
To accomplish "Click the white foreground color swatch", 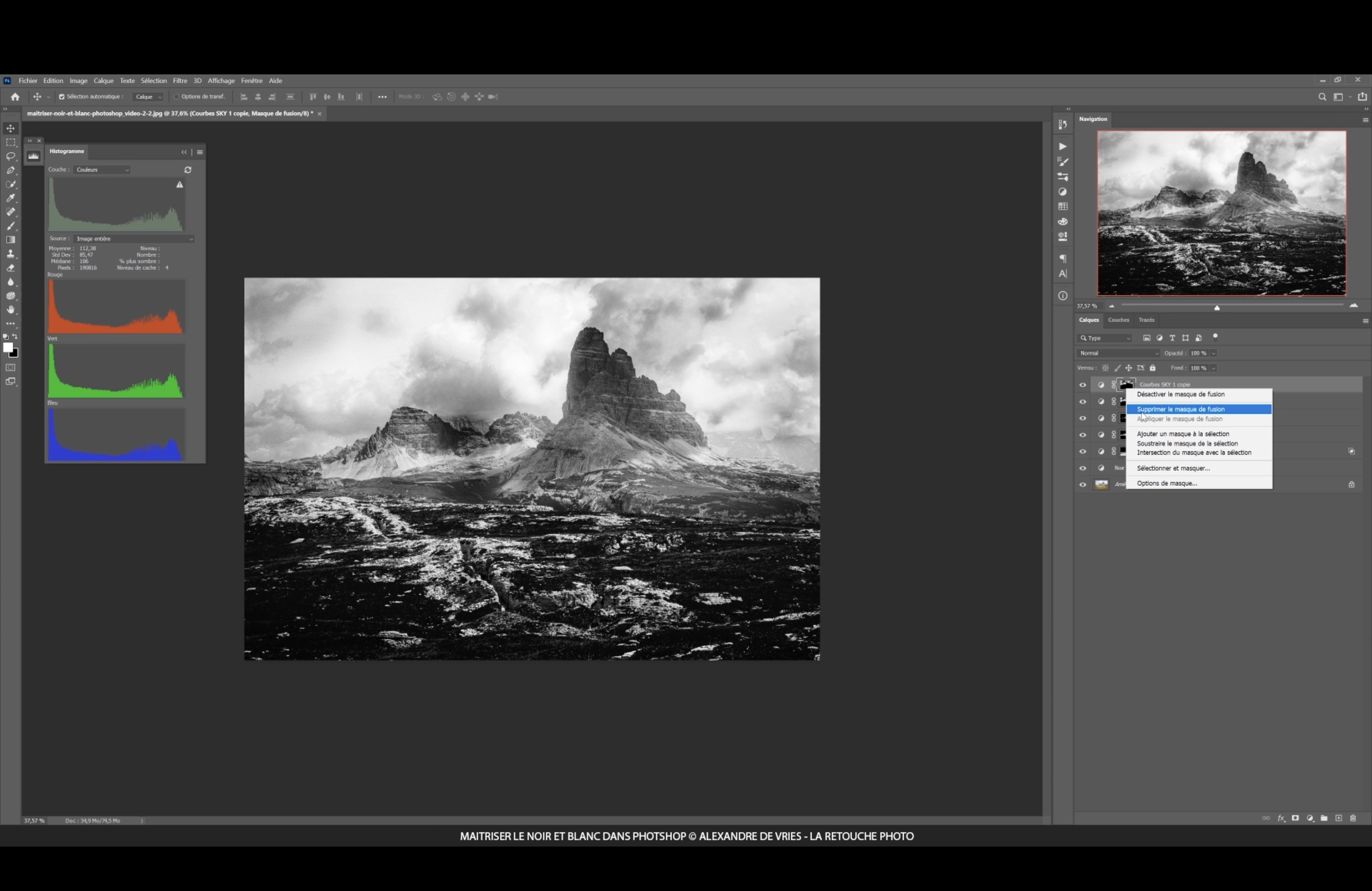I will coord(8,348).
